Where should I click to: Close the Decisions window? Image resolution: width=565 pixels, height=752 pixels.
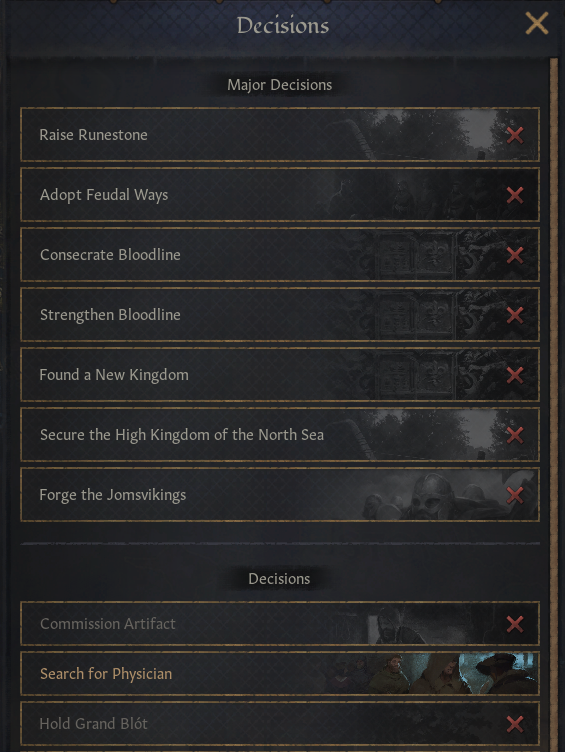[x=537, y=24]
